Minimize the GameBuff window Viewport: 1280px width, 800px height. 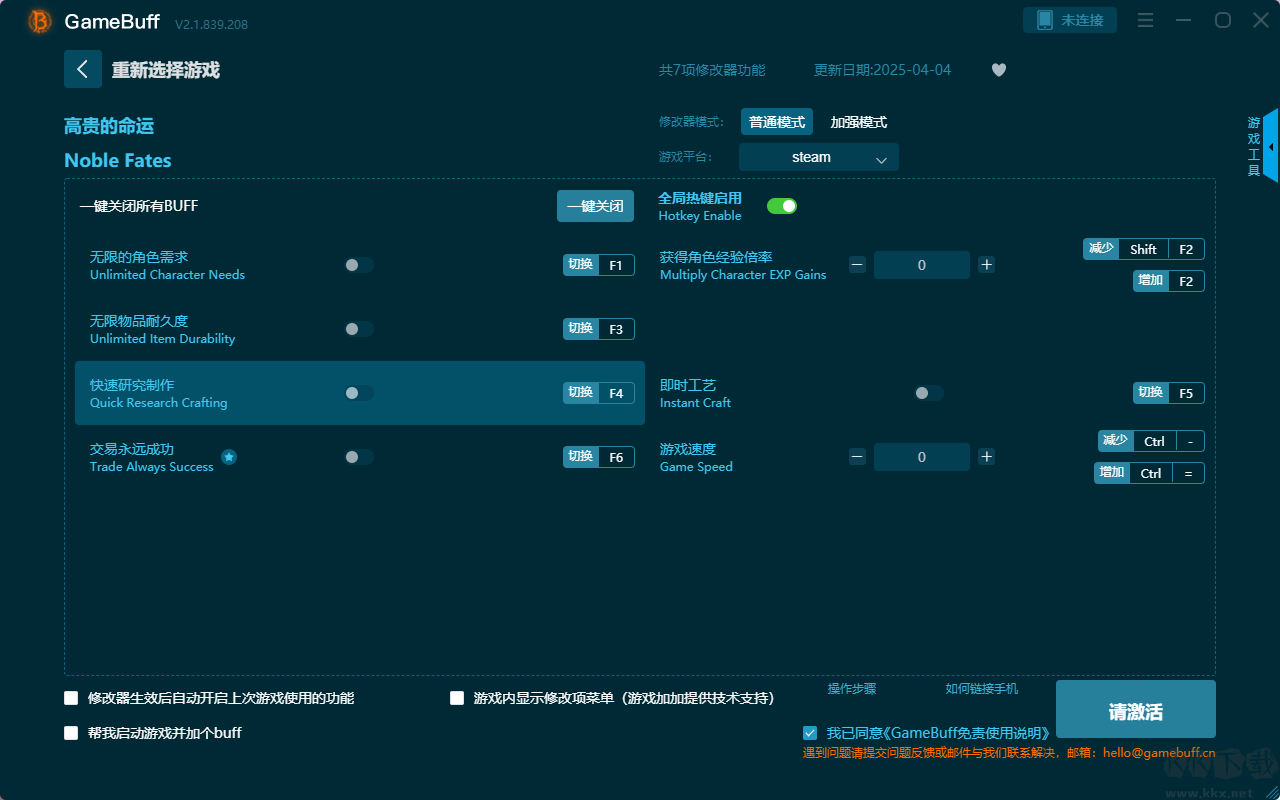pos(1184,21)
